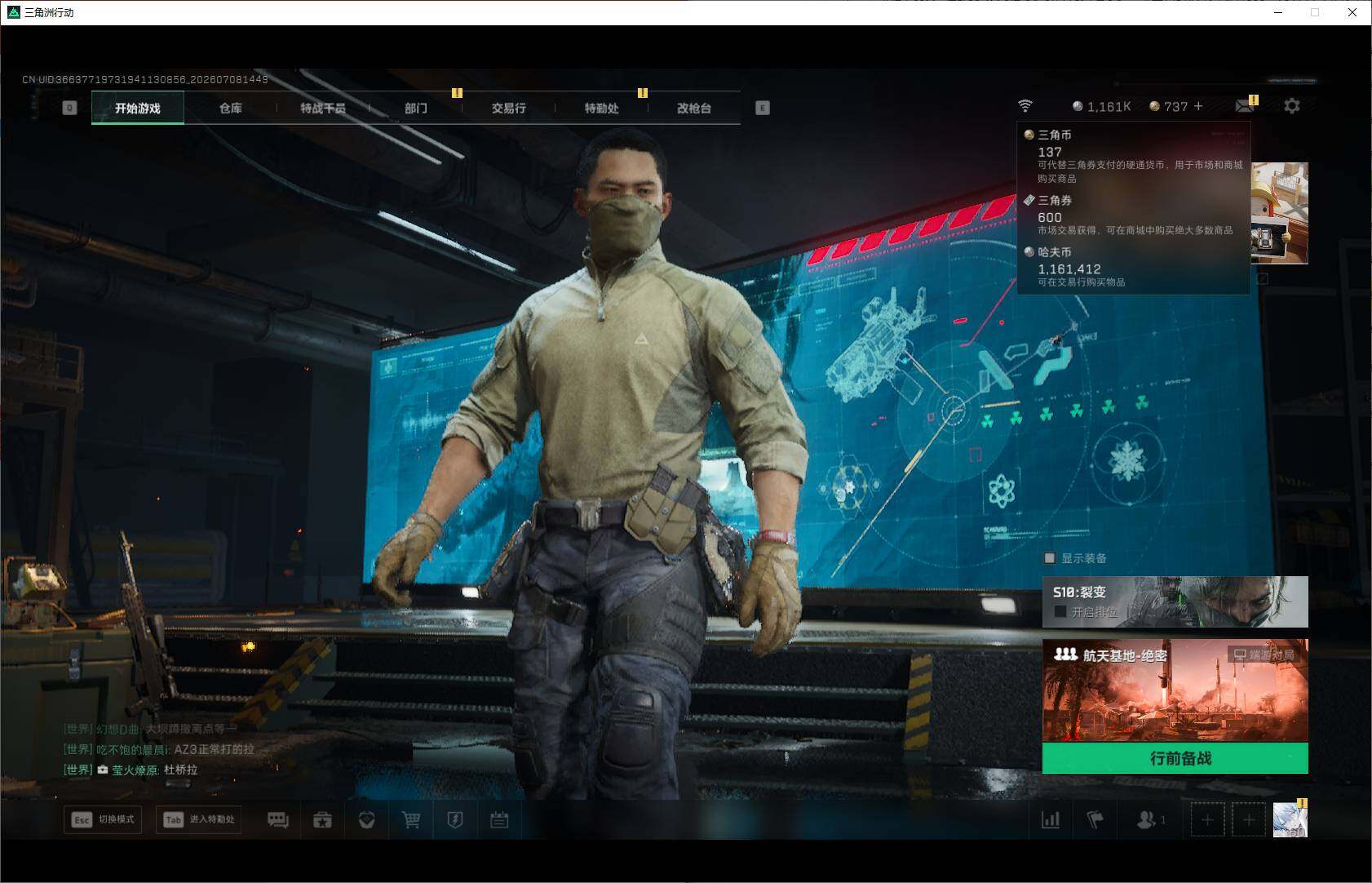The image size is (1372, 883).
Task: Open the event thumbnail beside currency tooltip
Action: pyautogui.click(x=1280, y=213)
